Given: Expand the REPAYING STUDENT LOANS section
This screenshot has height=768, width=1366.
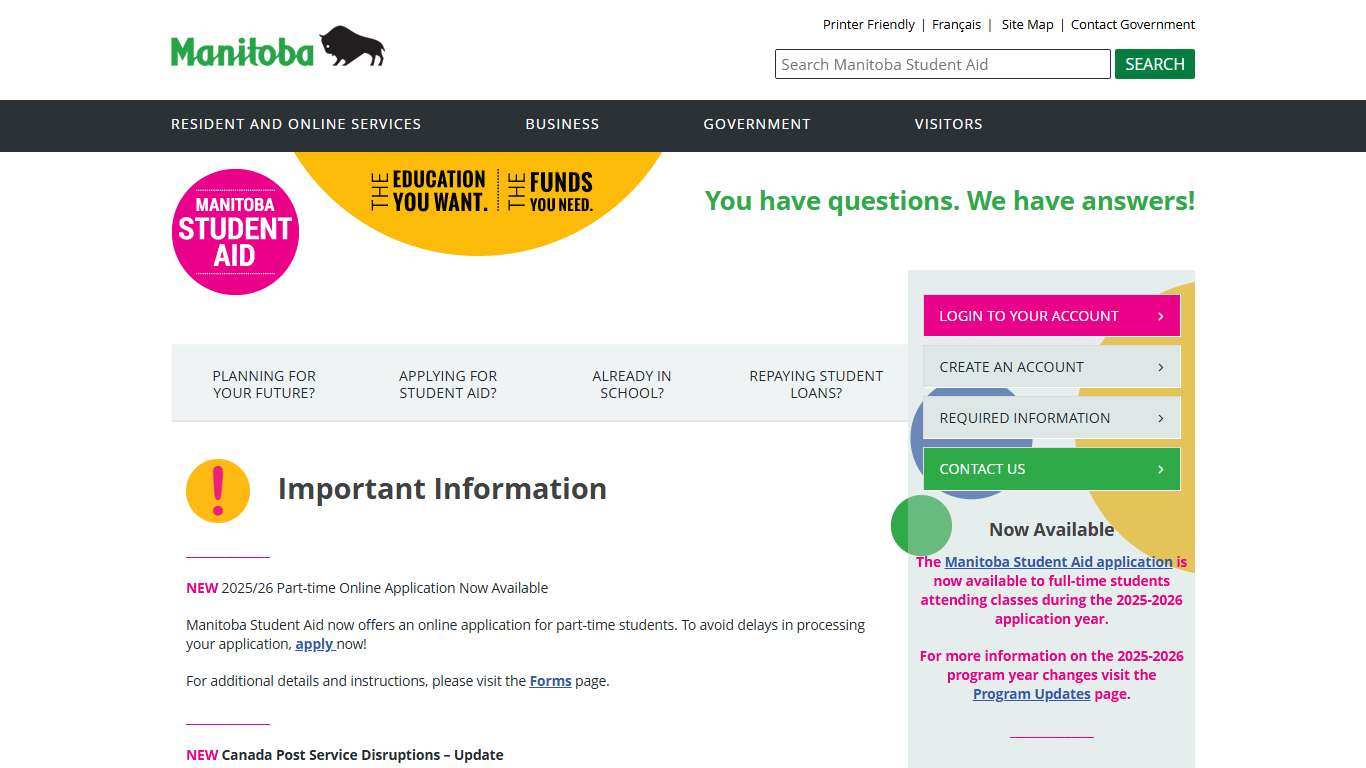Looking at the screenshot, I should point(816,384).
